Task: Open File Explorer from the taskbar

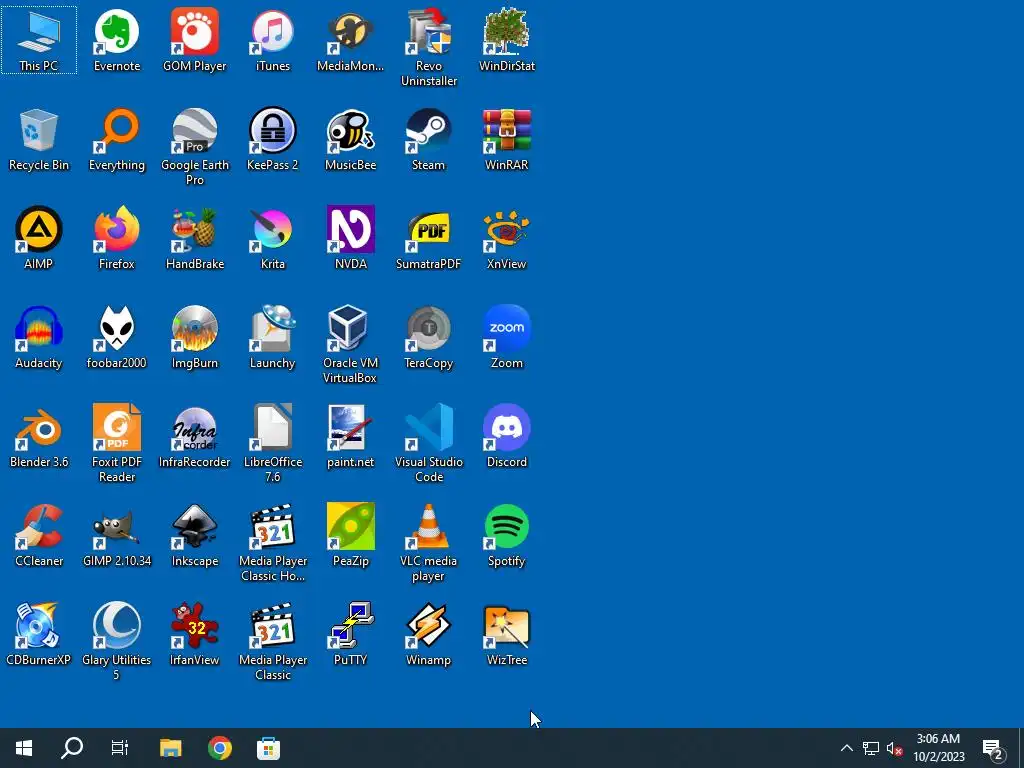Action: point(171,748)
